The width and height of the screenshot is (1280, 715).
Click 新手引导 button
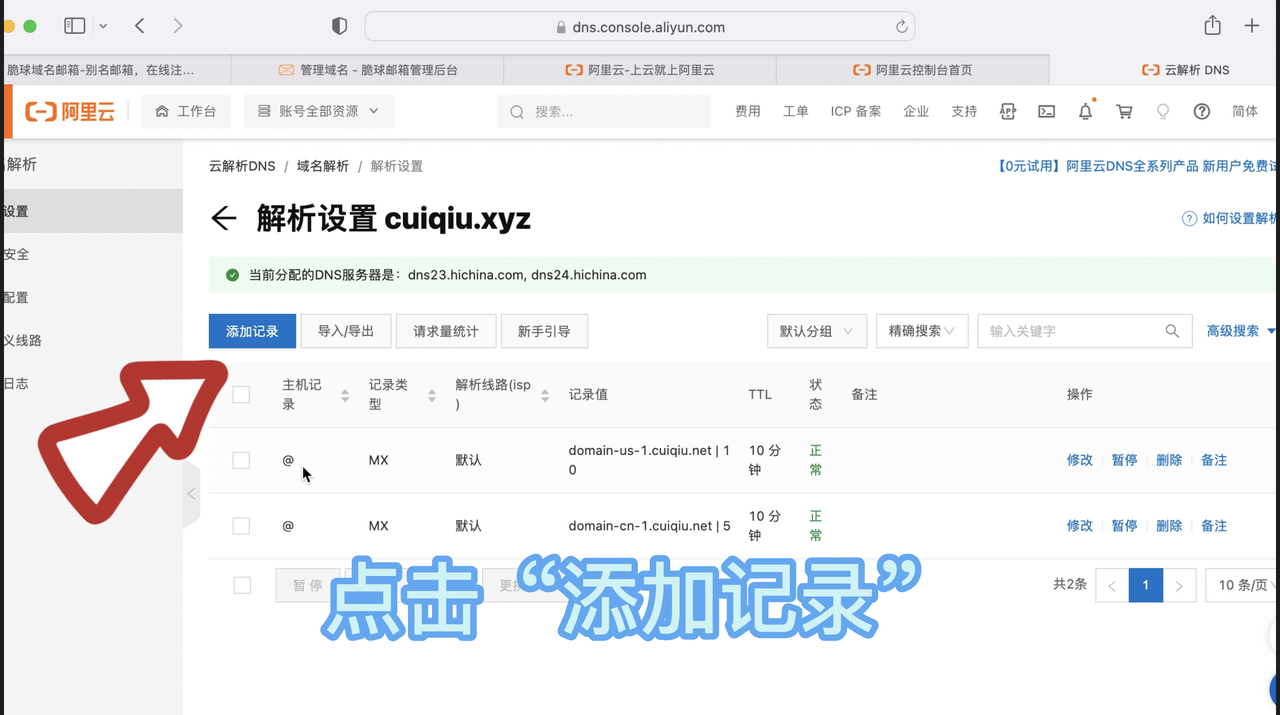544,331
